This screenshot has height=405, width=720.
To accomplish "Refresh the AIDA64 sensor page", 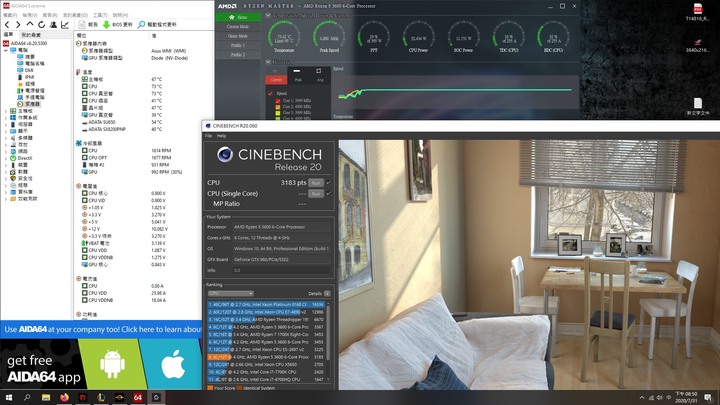I will click(x=41, y=24).
